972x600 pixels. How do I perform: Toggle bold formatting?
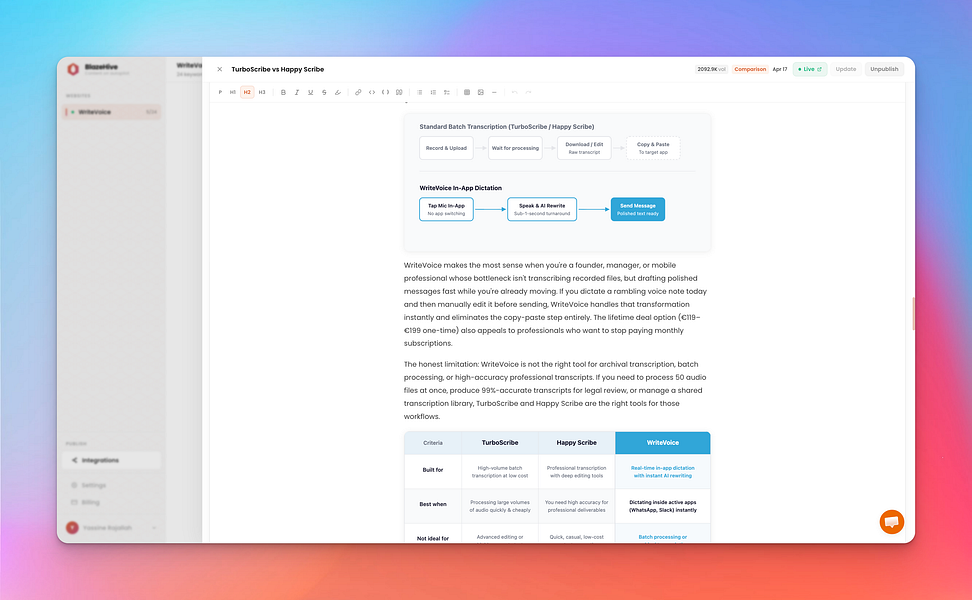click(x=283, y=92)
